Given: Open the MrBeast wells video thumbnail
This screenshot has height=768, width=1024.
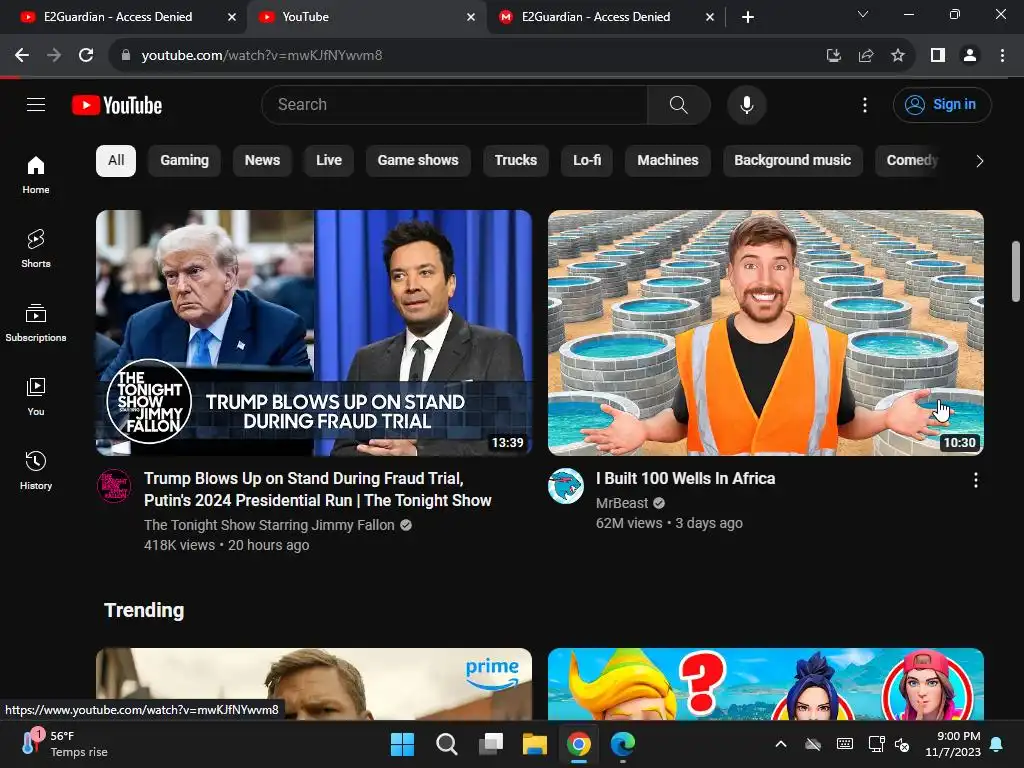Looking at the screenshot, I should [x=765, y=332].
